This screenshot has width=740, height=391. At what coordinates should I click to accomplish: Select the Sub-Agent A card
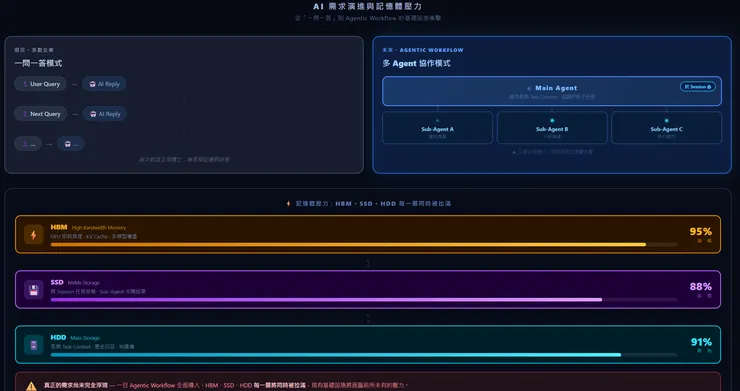437,128
